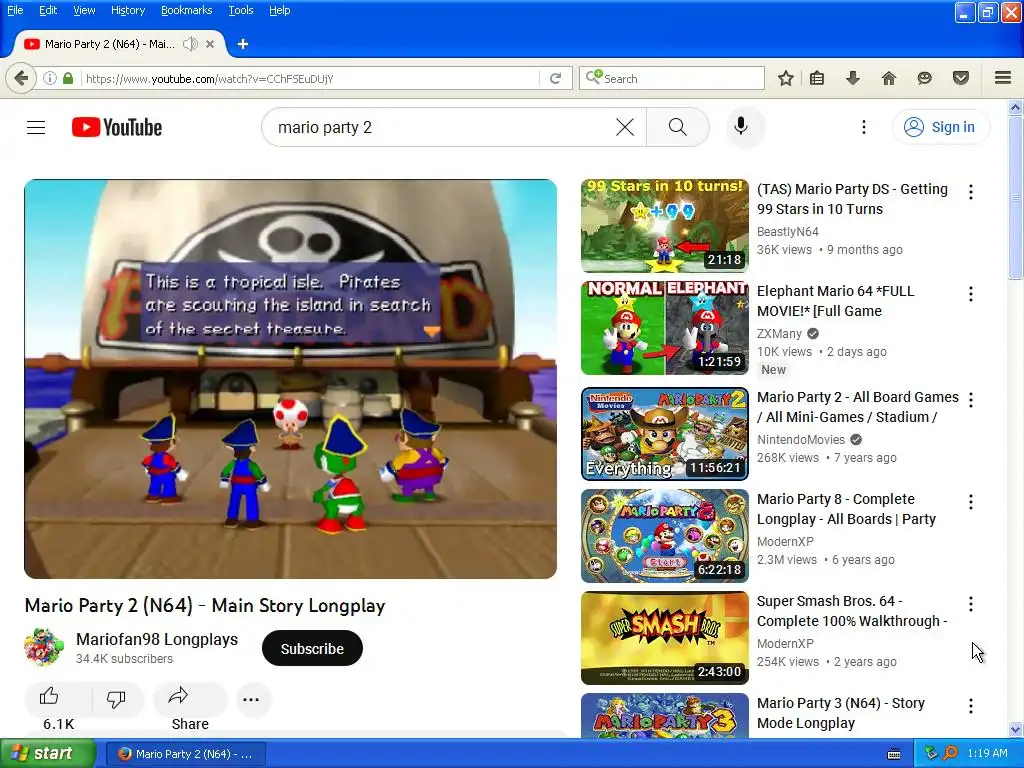Start voice search with the microphone icon
The width and height of the screenshot is (1024, 768).
coord(741,126)
